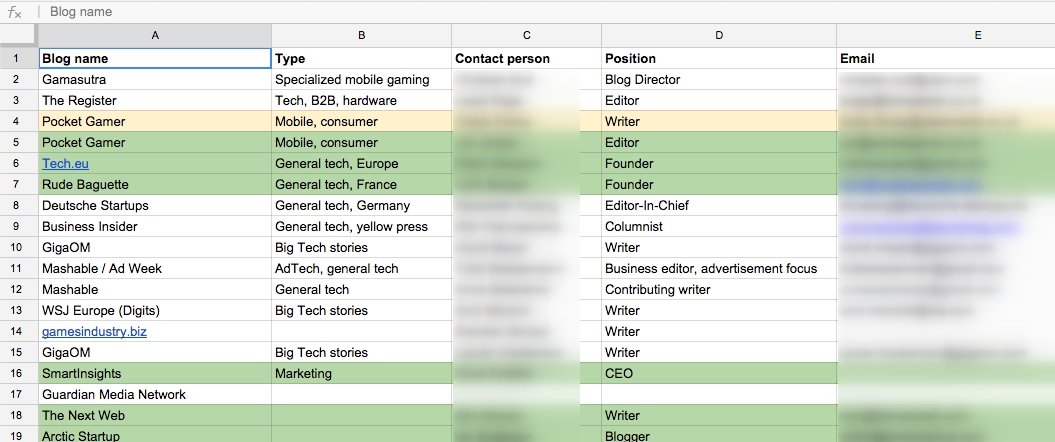Click the Marketing cell
This screenshot has width=1055, height=442.
[x=361, y=373]
